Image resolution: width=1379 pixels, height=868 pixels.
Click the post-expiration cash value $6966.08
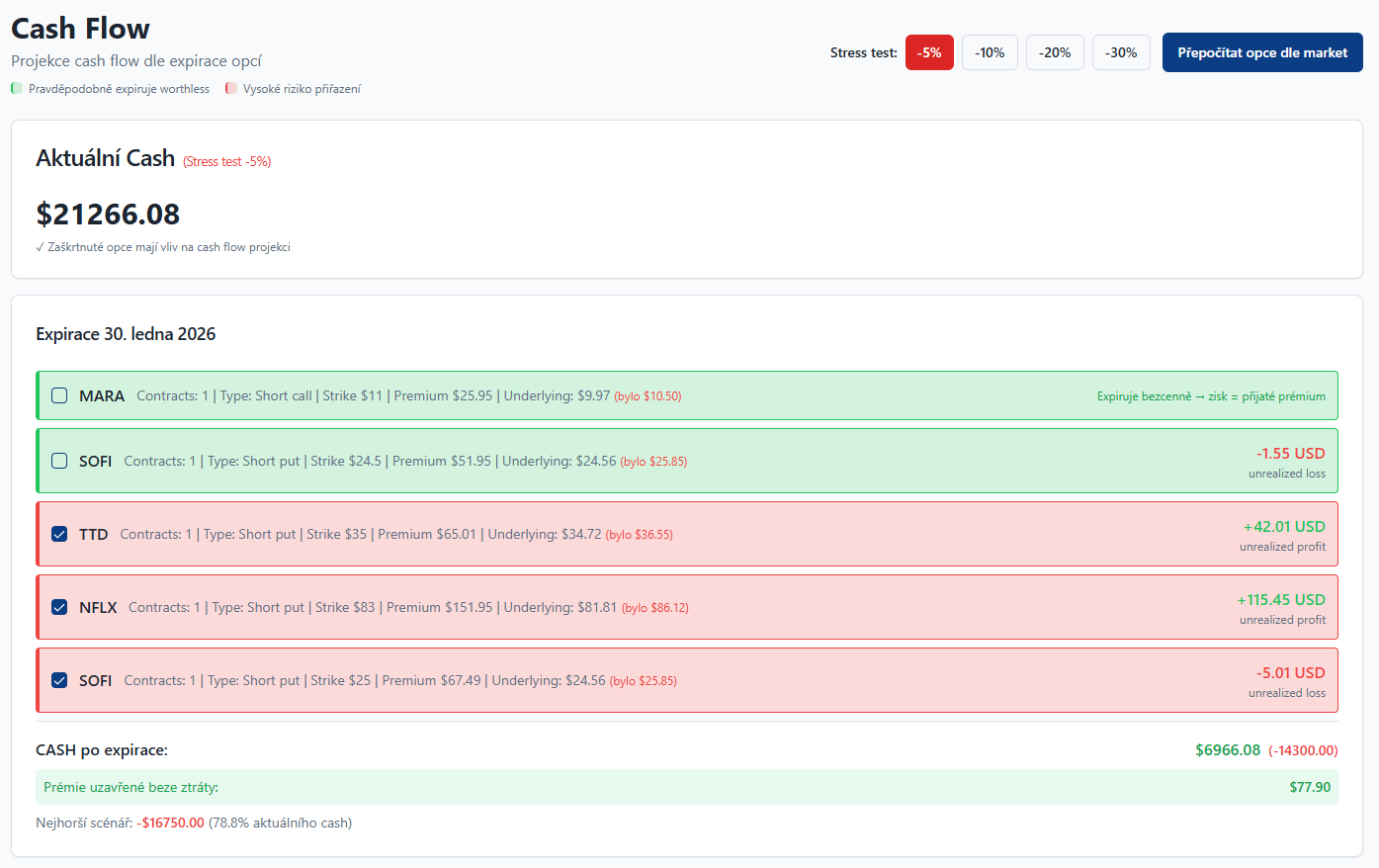click(x=1228, y=750)
